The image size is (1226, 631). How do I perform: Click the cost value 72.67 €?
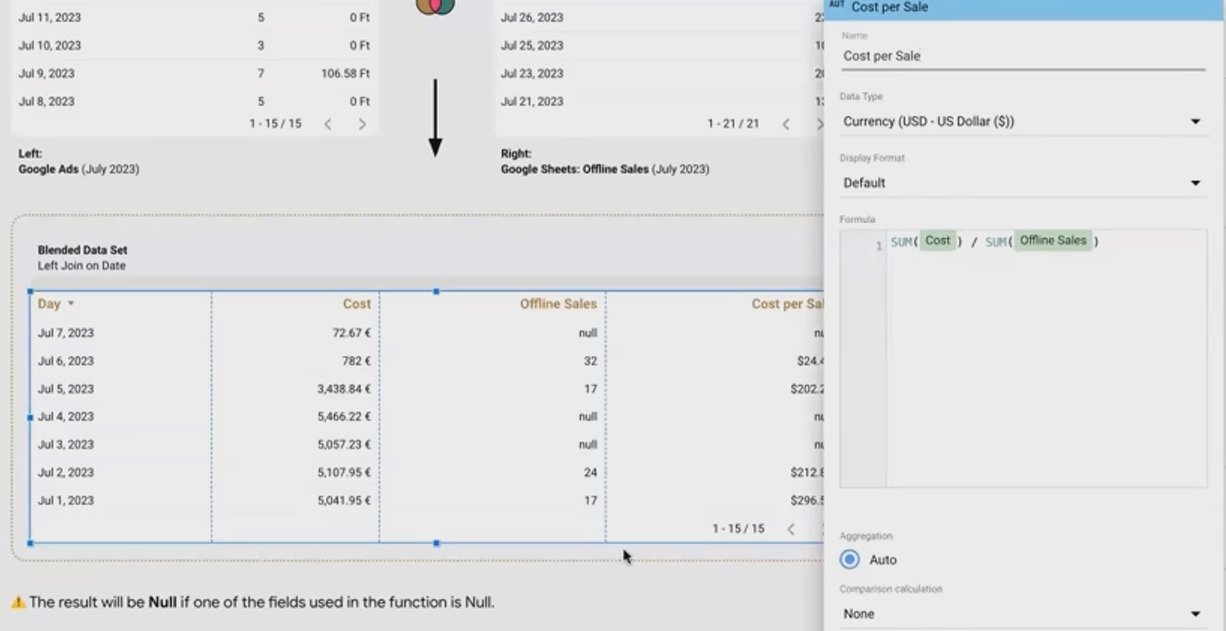tap(351, 333)
